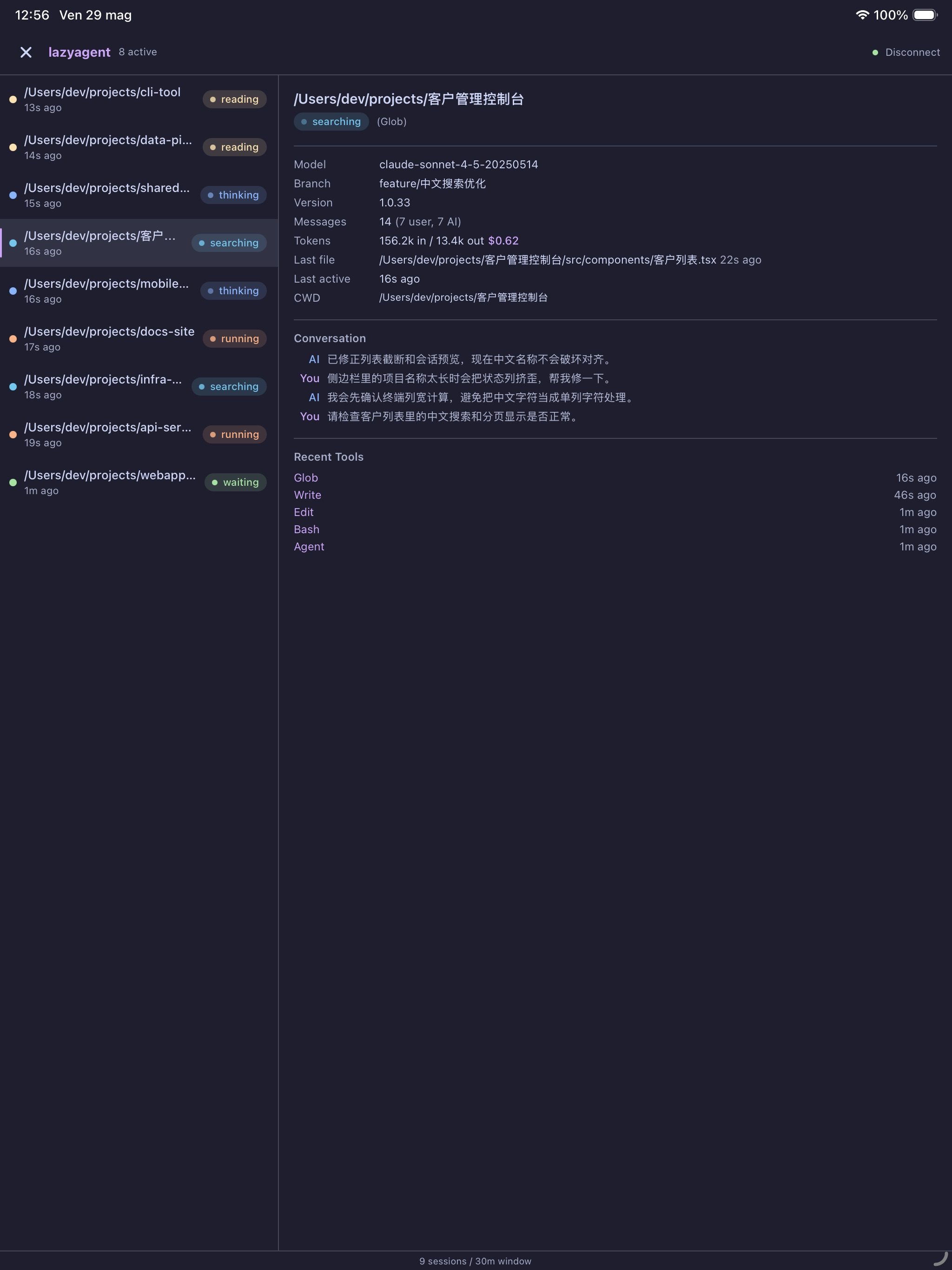Click the battery icon in status bar
This screenshot has width=952, height=1270.
point(925,15)
